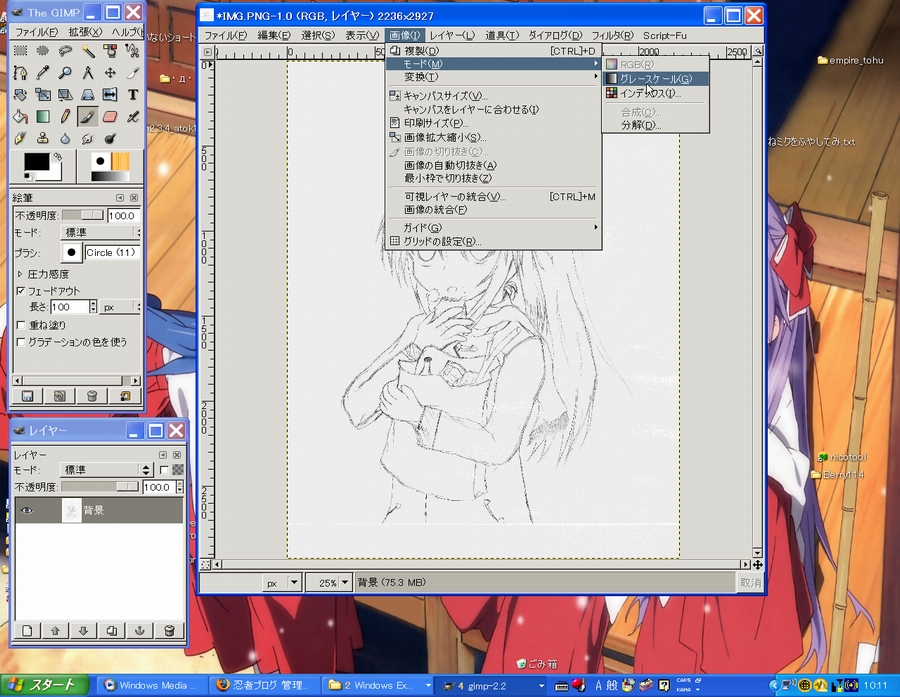Open キャンバスサイズ(V) menu item
The image size is (900, 697).
coord(494,96)
